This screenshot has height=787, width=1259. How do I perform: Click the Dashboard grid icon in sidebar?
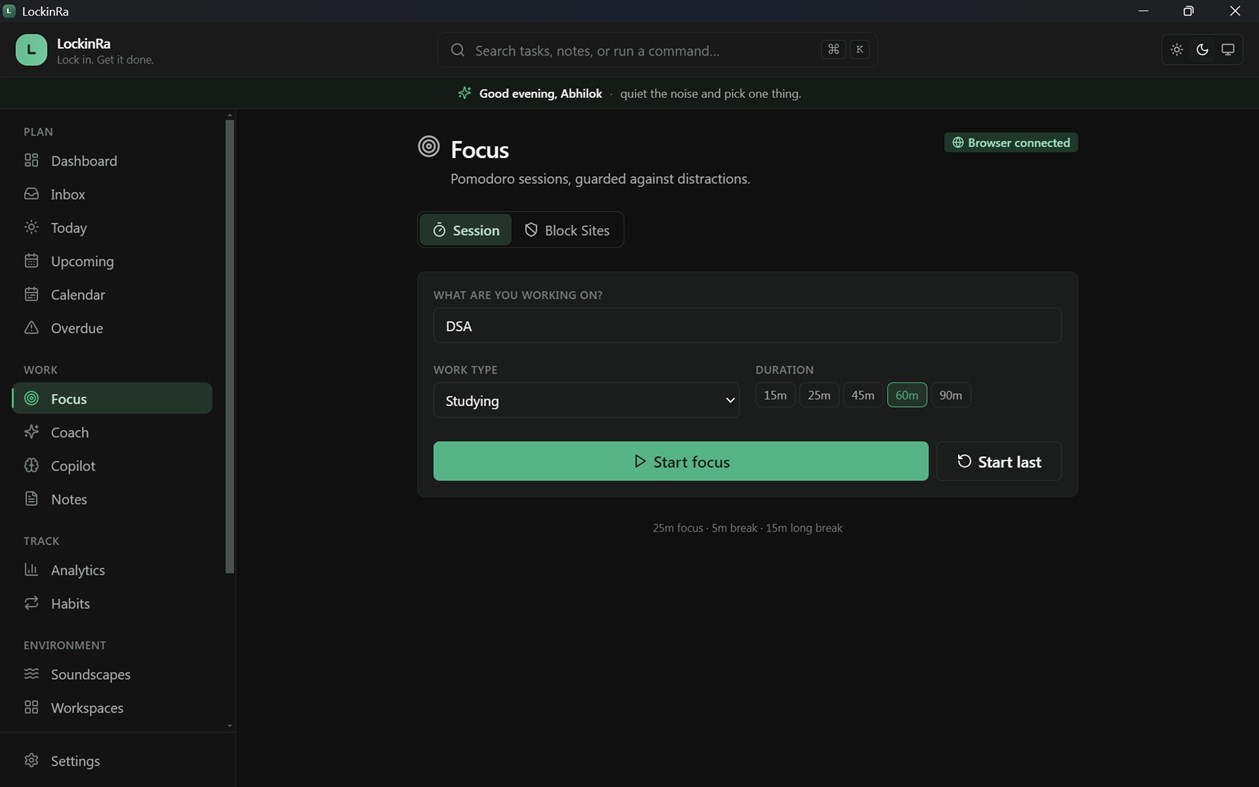click(31, 160)
